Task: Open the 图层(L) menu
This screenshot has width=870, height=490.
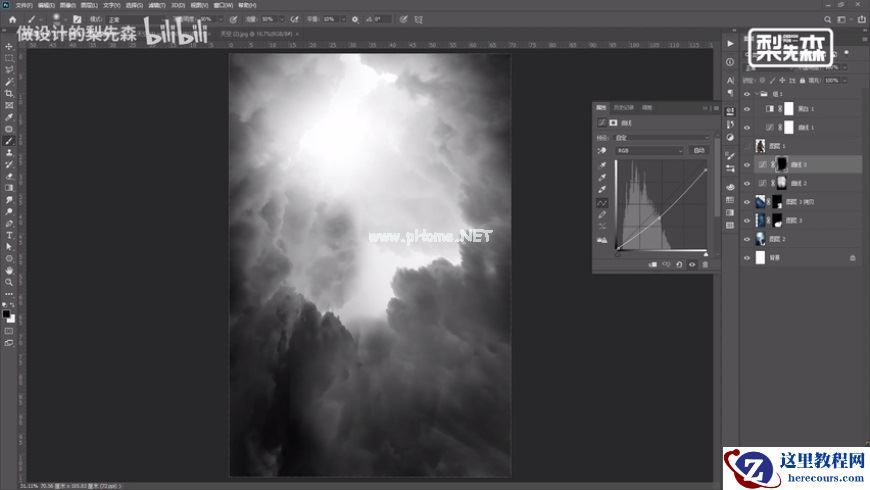Action: 89,5
